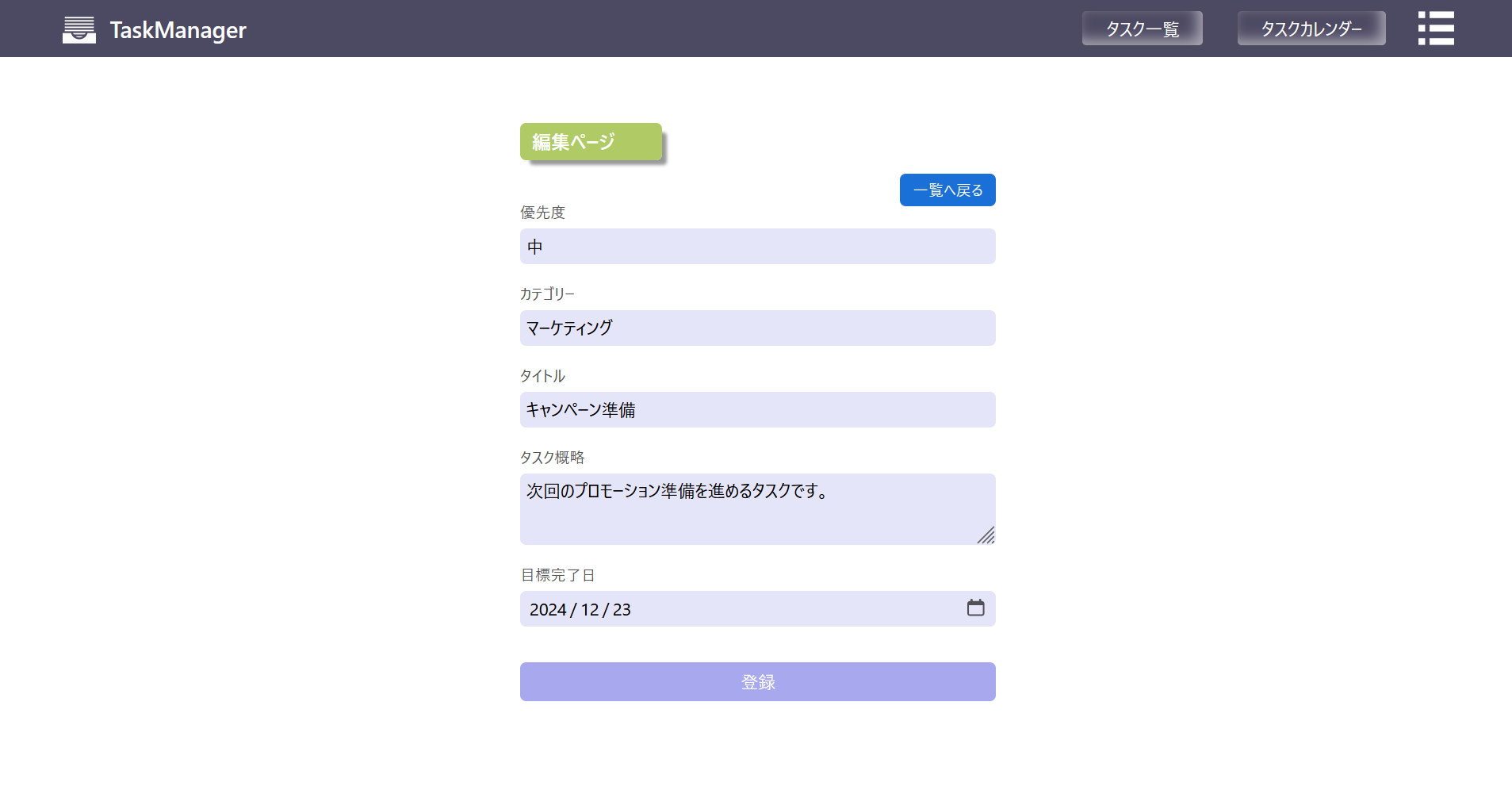Select the month 12 in date field
The image size is (1512, 790).
tap(590, 609)
